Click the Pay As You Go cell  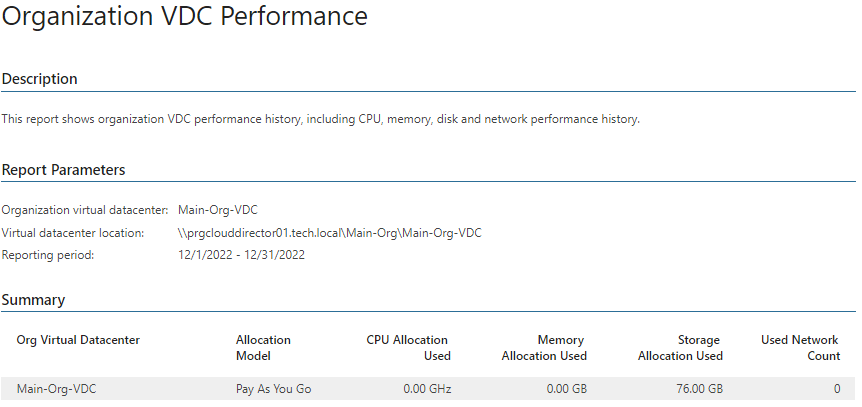point(274,389)
